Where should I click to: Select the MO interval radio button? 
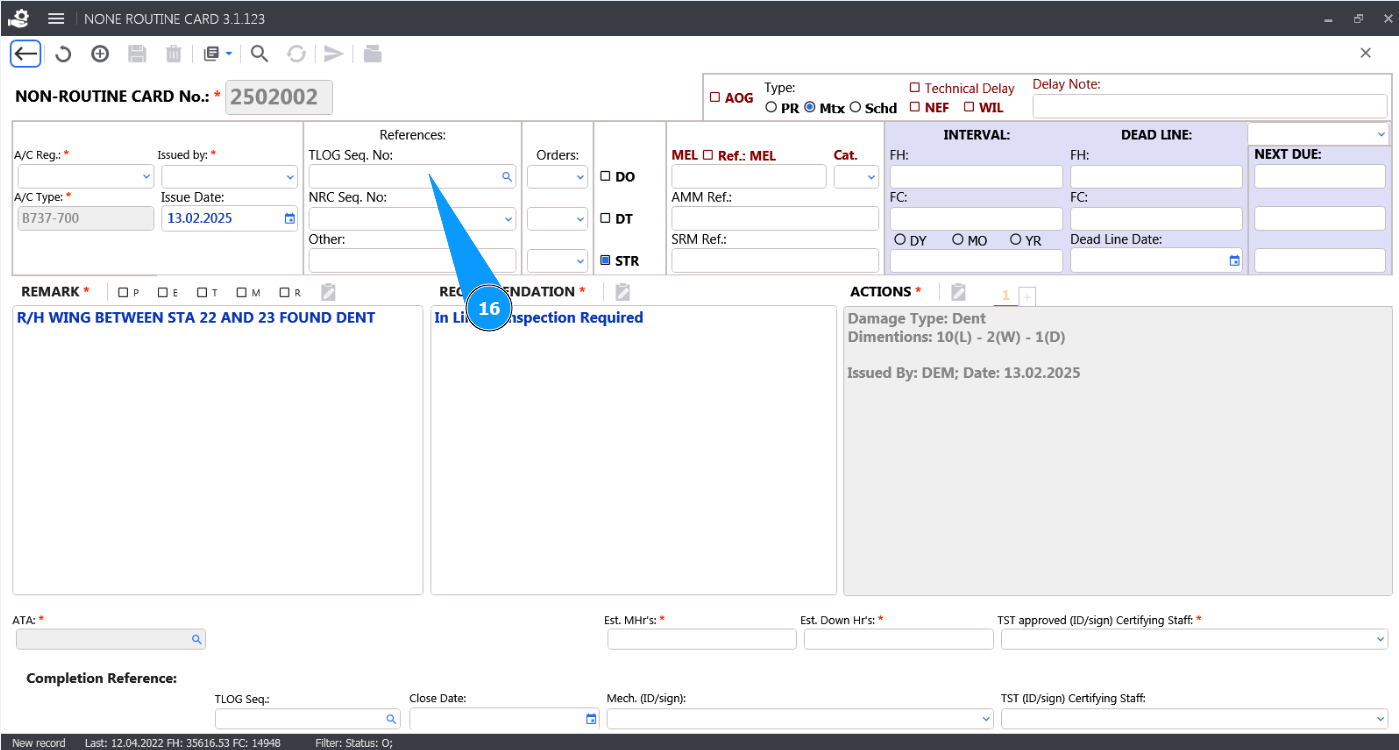(958, 240)
